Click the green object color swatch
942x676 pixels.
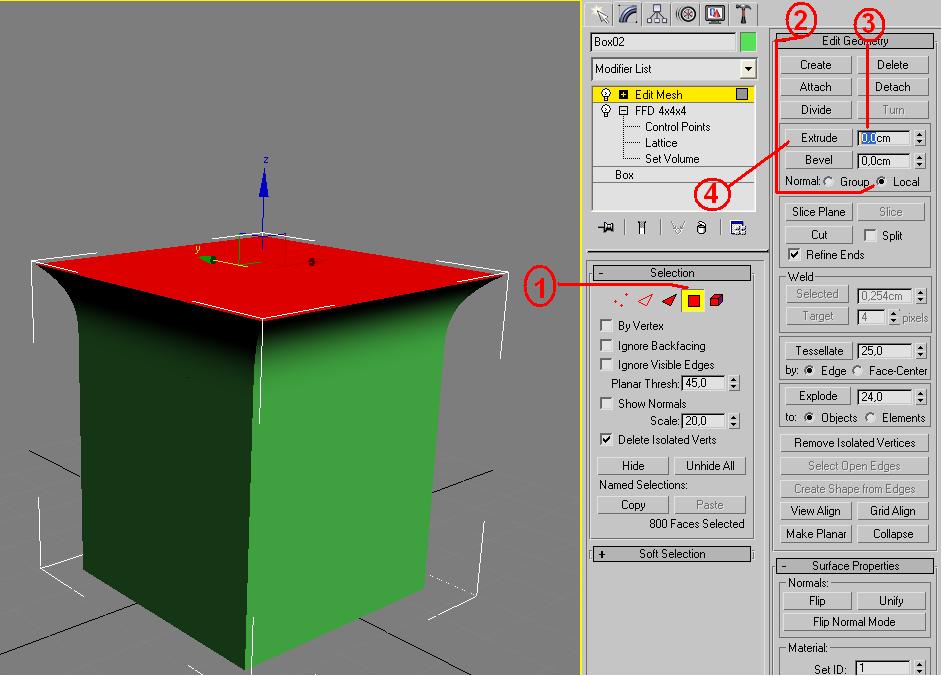[748, 42]
